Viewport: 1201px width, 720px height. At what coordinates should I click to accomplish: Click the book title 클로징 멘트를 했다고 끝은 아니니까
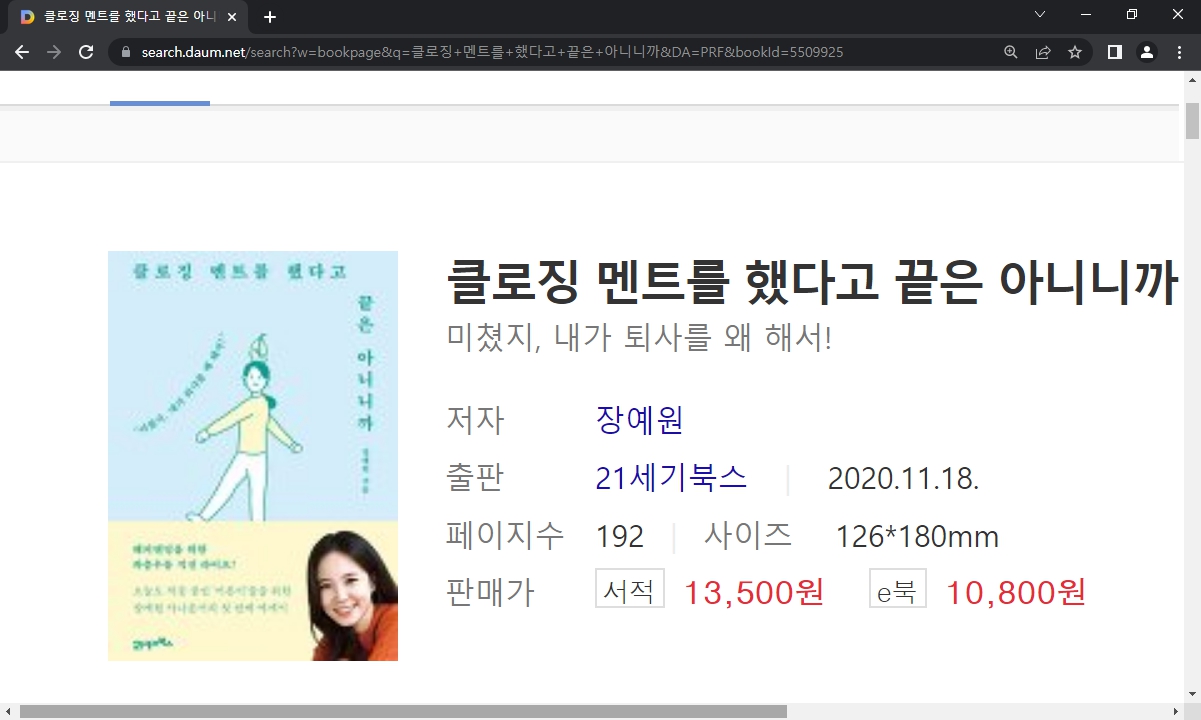[x=812, y=282]
